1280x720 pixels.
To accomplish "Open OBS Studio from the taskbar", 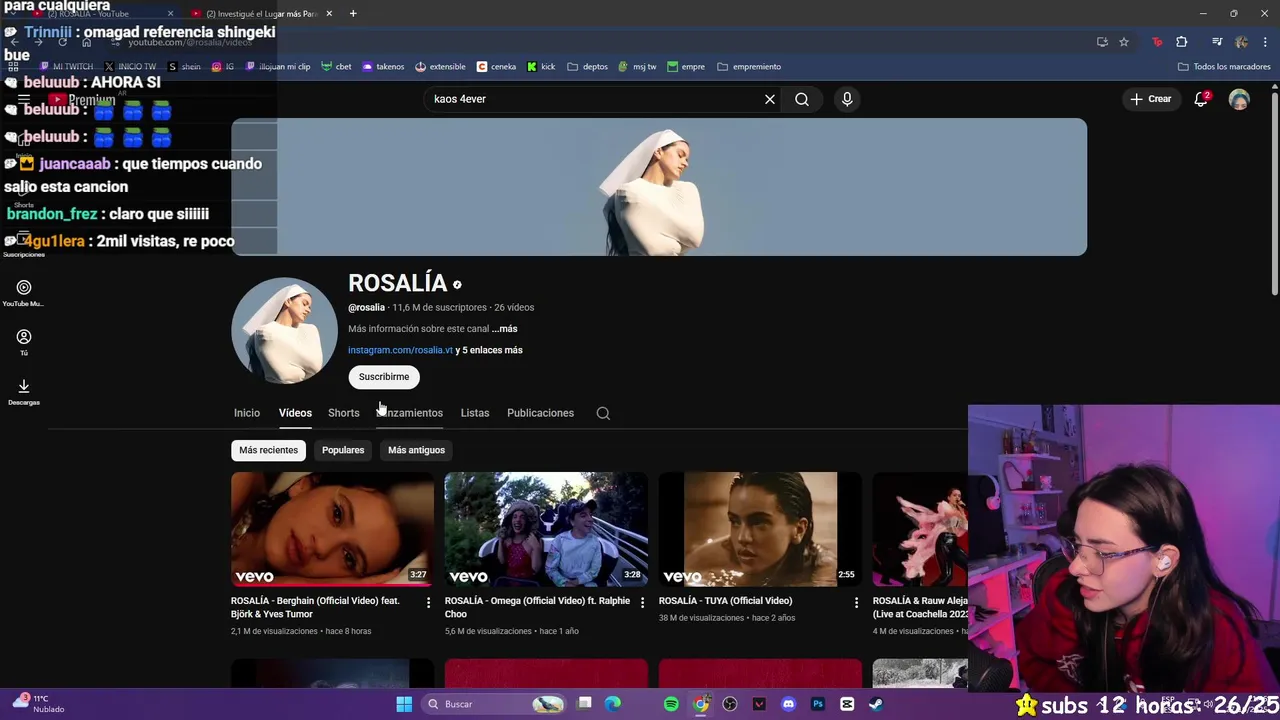I will point(730,704).
